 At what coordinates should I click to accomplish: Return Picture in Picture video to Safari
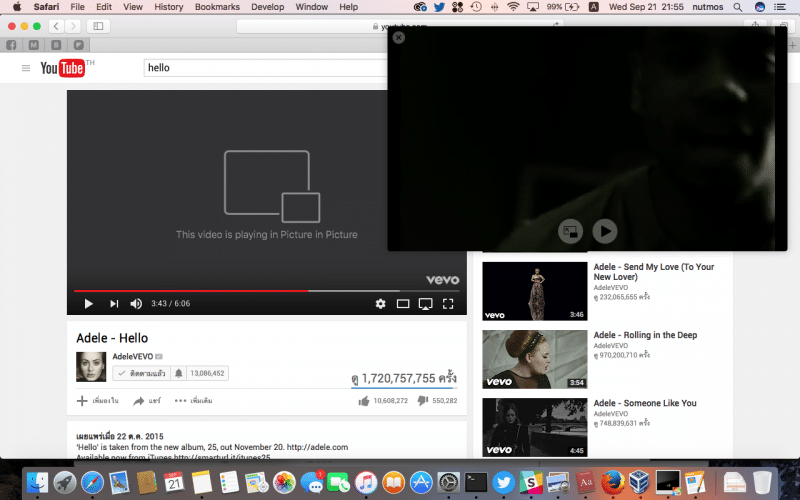[x=570, y=232]
